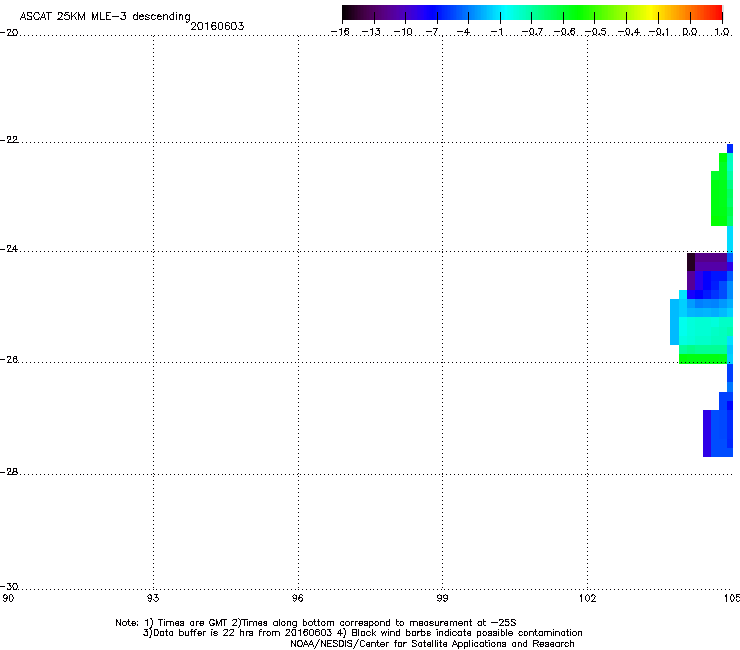
Task: Click the longitude axis label '93'
Action: pos(153,599)
